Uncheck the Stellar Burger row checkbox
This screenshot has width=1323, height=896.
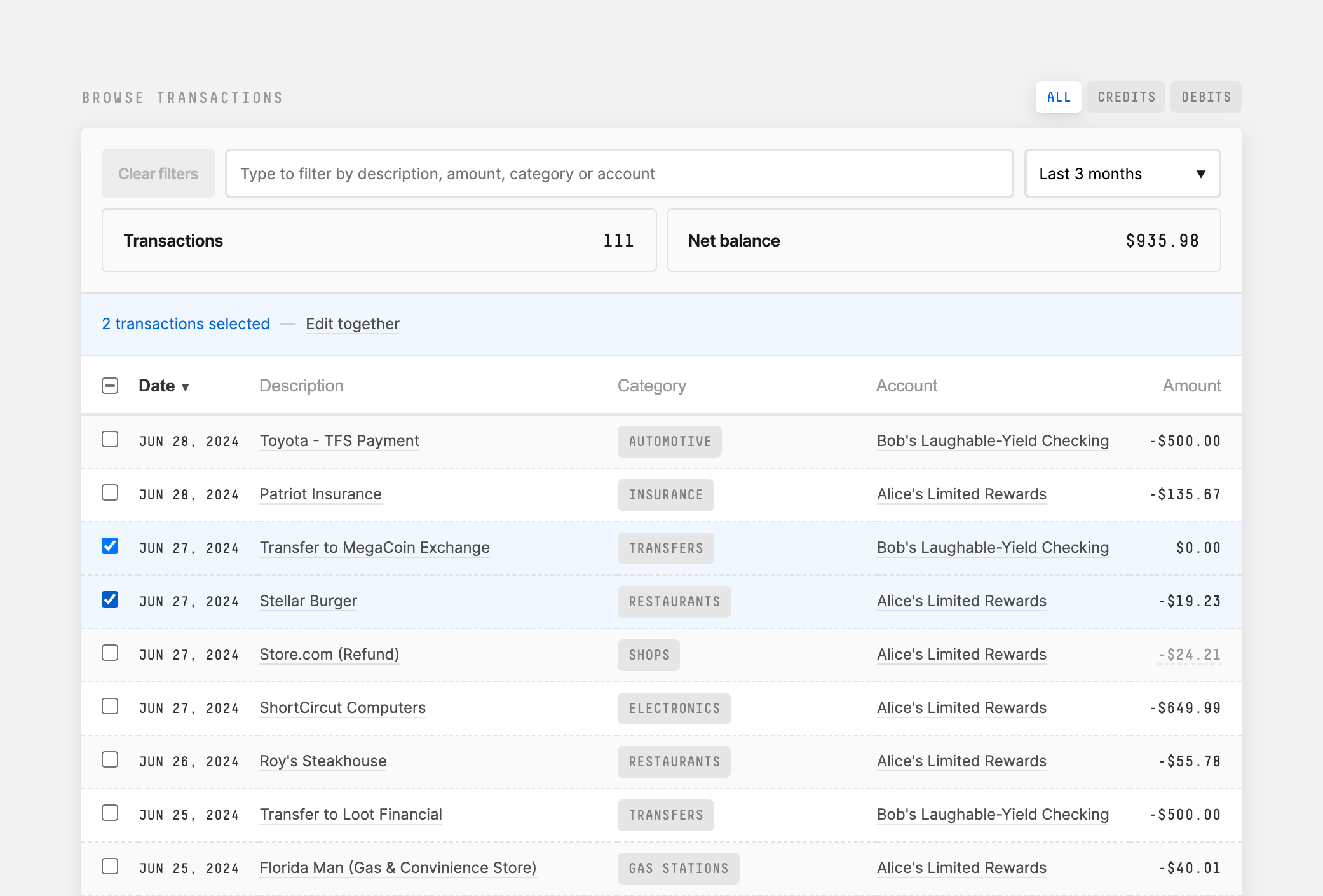tap(110, 599)
